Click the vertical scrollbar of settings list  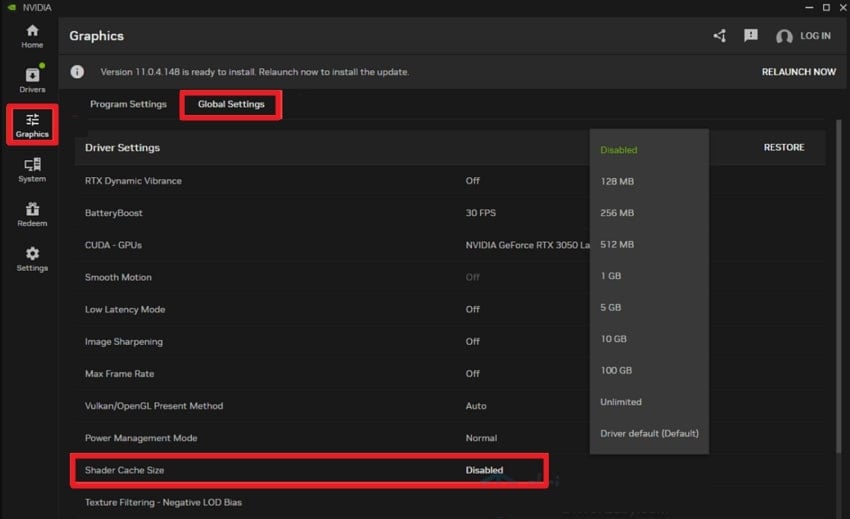pos(839,287)
